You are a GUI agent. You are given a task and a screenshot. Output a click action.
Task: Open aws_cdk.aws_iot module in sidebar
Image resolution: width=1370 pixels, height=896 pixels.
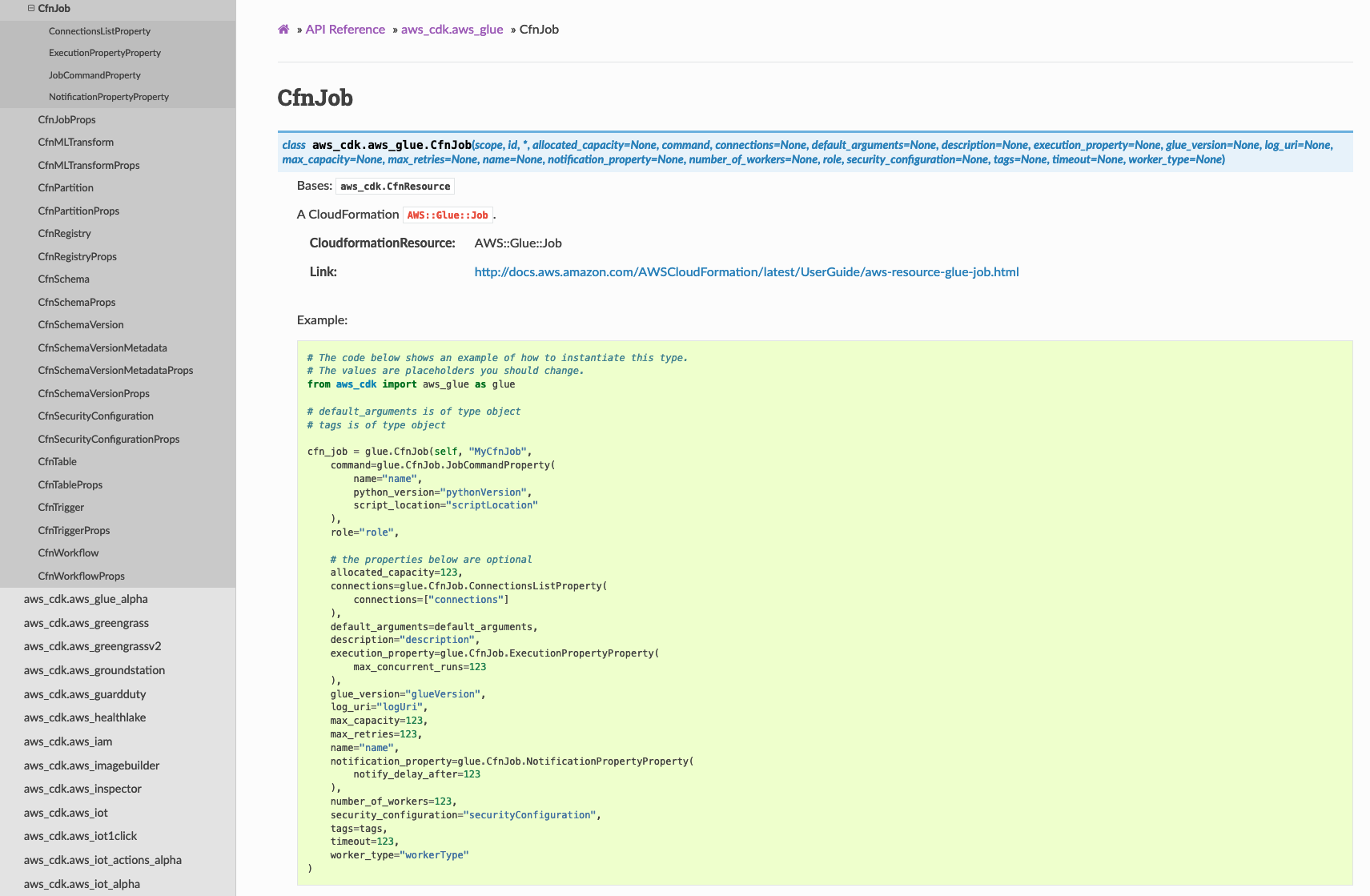coord(66,813)
